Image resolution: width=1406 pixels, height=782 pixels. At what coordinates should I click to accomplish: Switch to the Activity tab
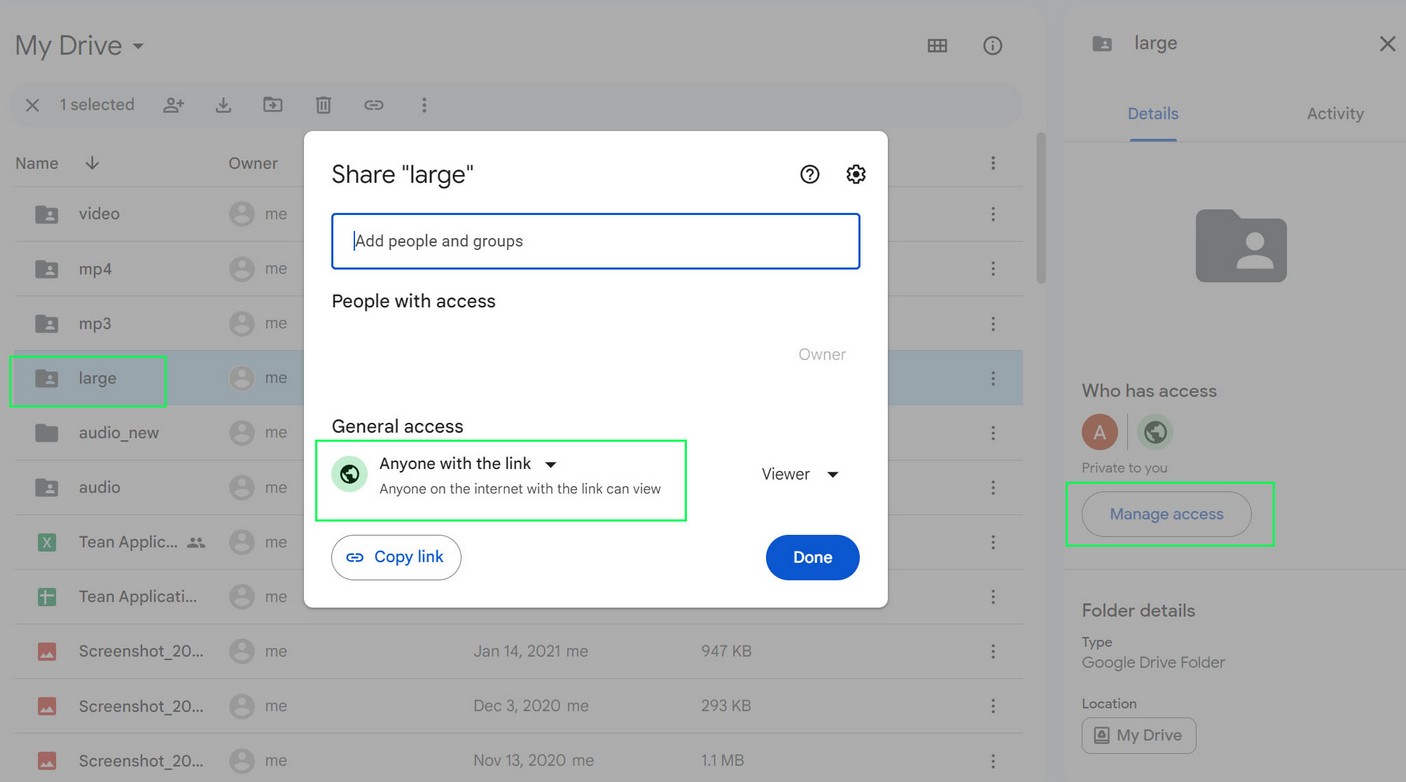(1334, 114)
